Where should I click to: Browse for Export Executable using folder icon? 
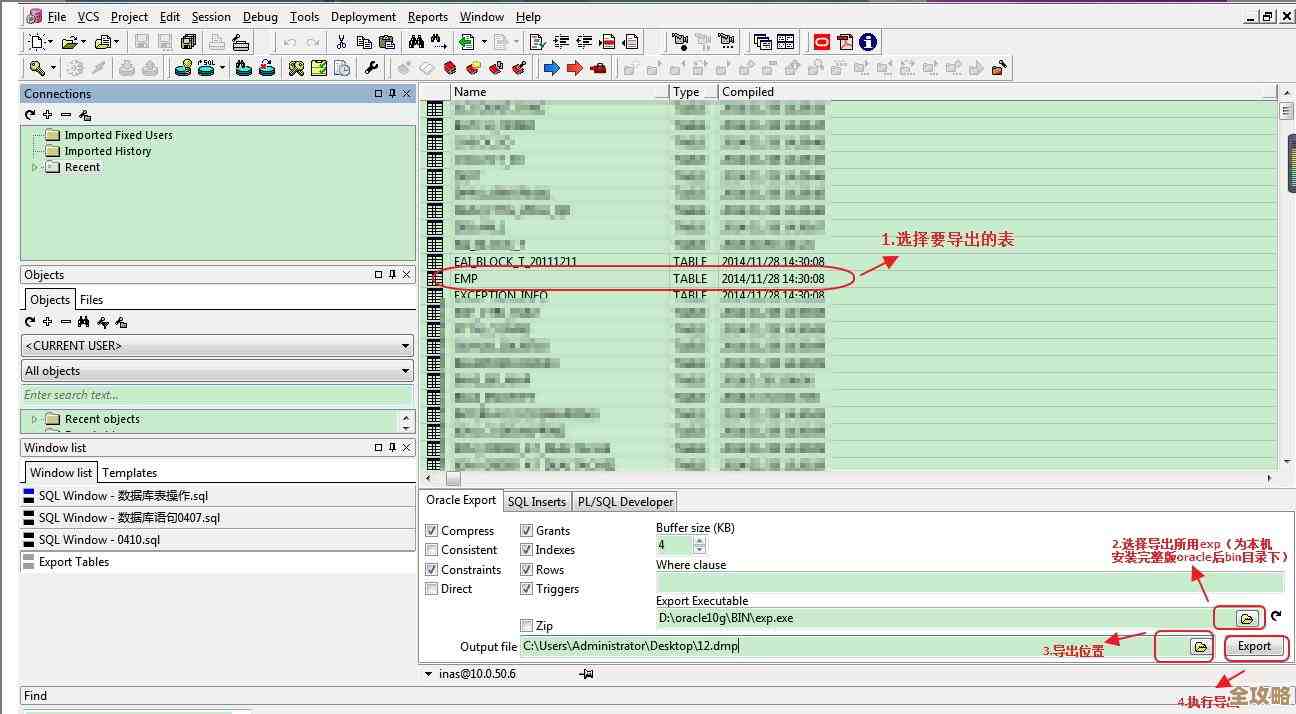click(x=1246, y=618)
